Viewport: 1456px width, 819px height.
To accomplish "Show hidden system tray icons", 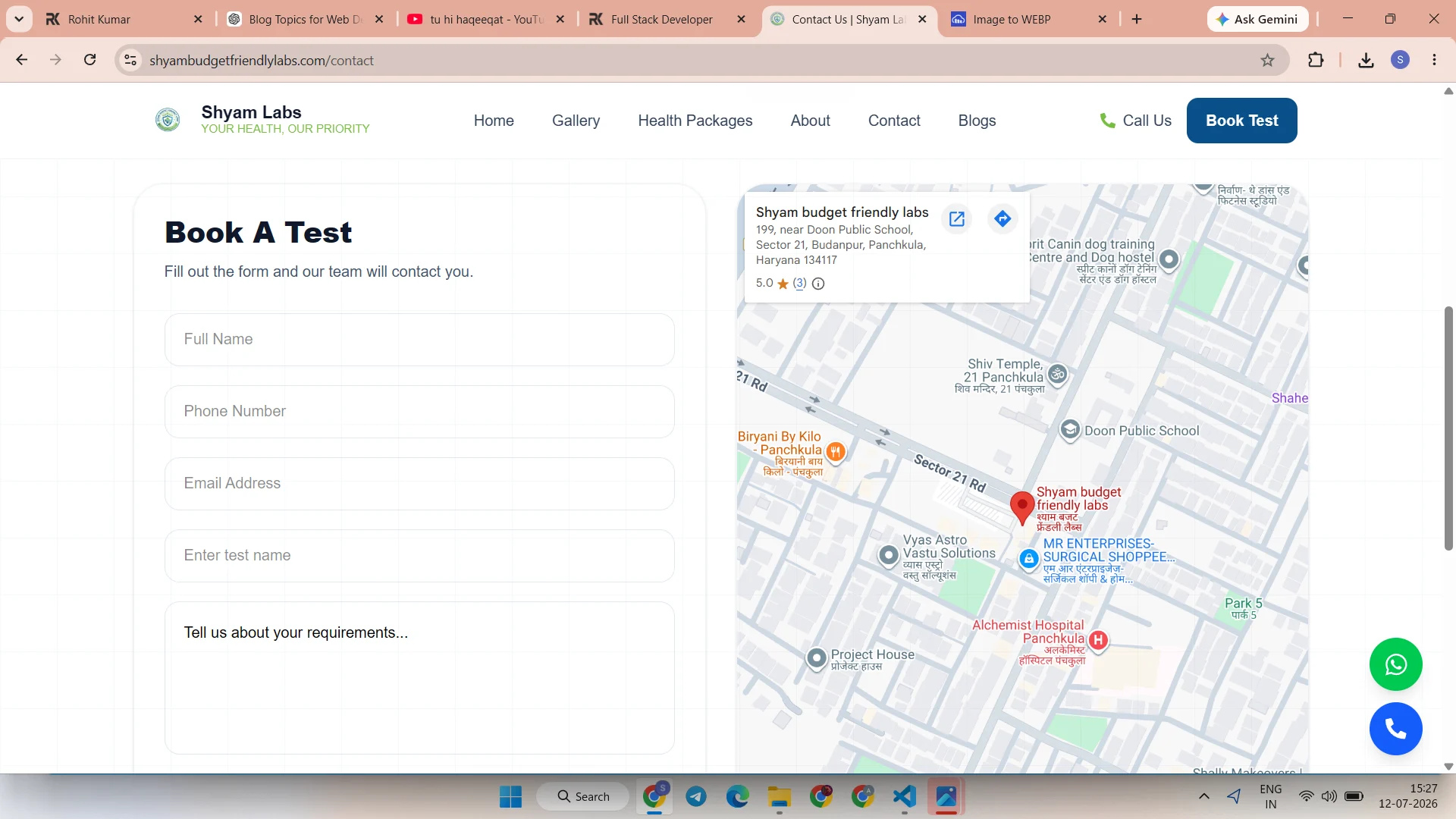I will [1203, 796].
